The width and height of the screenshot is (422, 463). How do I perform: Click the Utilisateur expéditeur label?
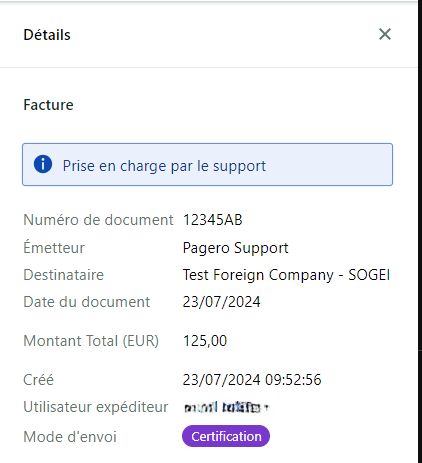[96, 407]
